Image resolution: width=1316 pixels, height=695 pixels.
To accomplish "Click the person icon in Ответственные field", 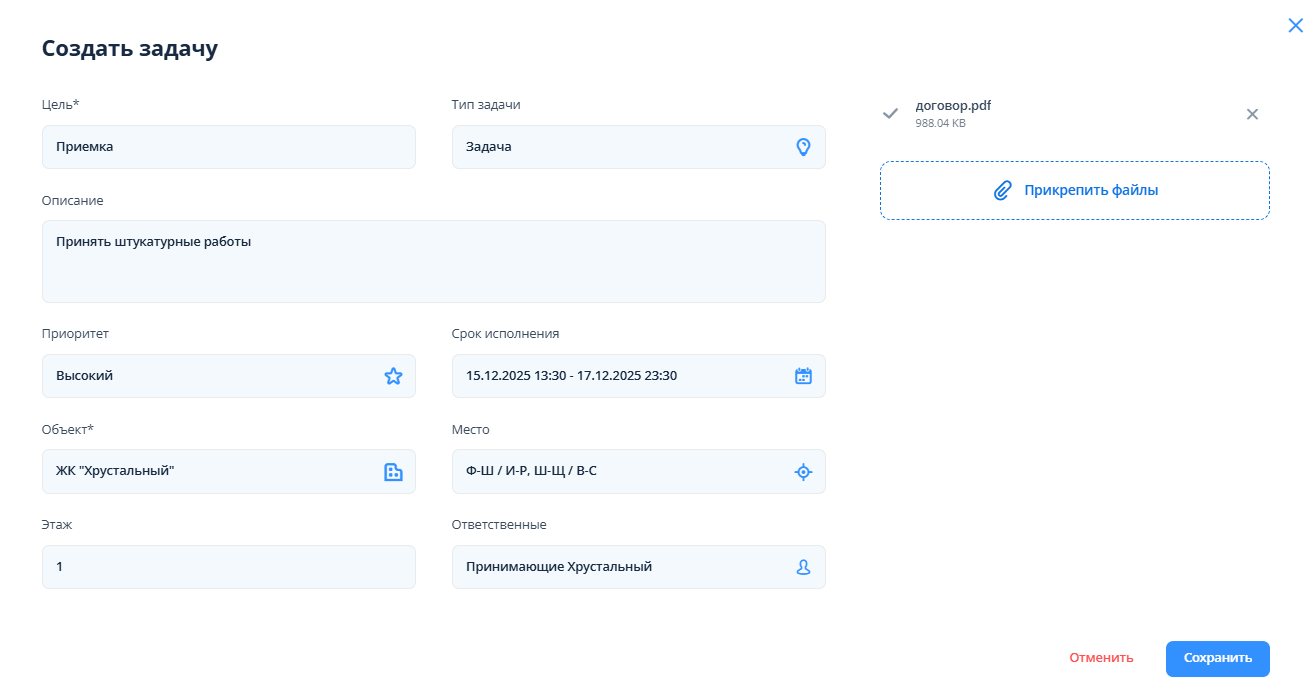I will (803, 567).
